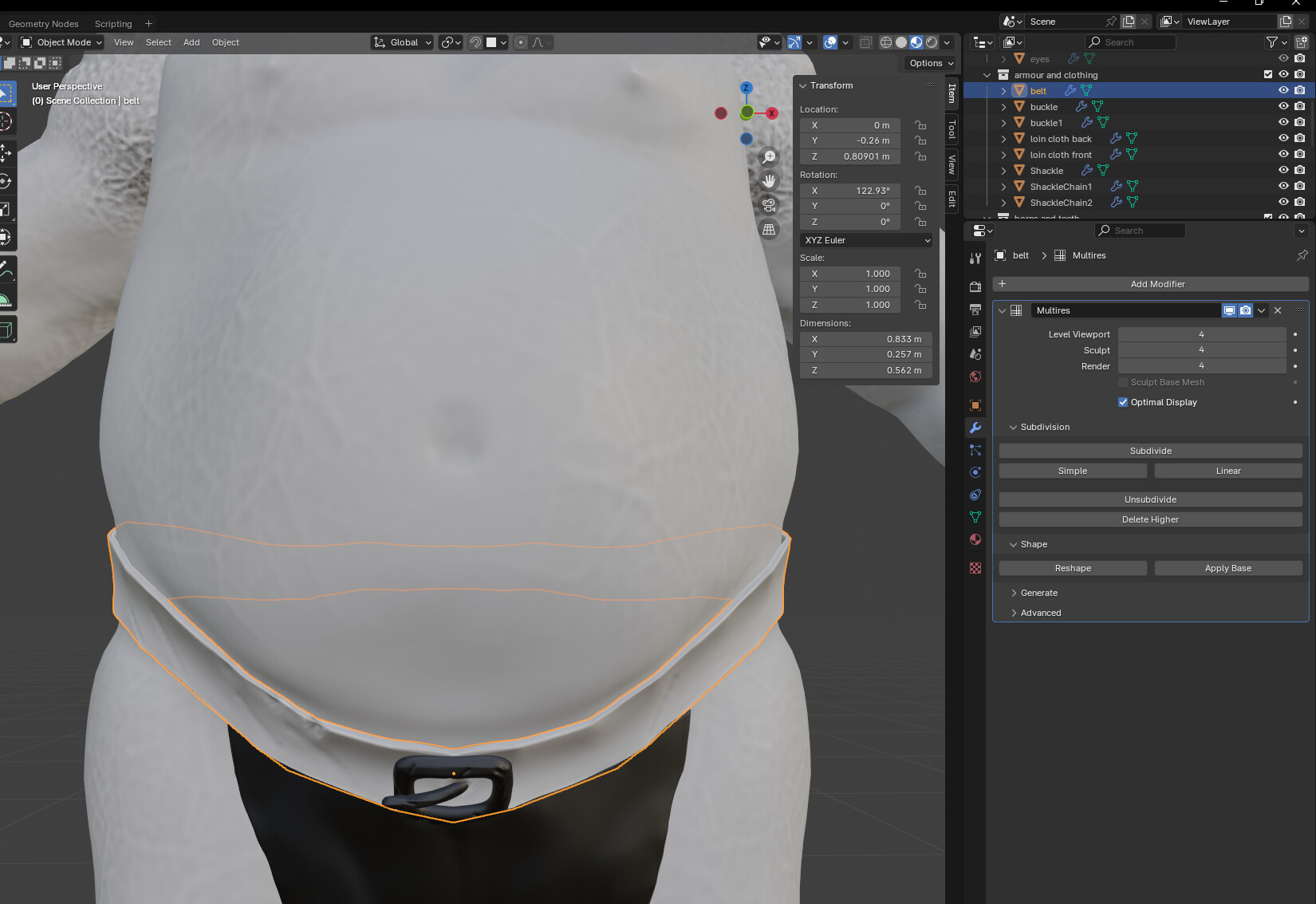The image size is (1316, 904).
Task: Enable the Optimal Display checkbox
Action: (1123, 402)
